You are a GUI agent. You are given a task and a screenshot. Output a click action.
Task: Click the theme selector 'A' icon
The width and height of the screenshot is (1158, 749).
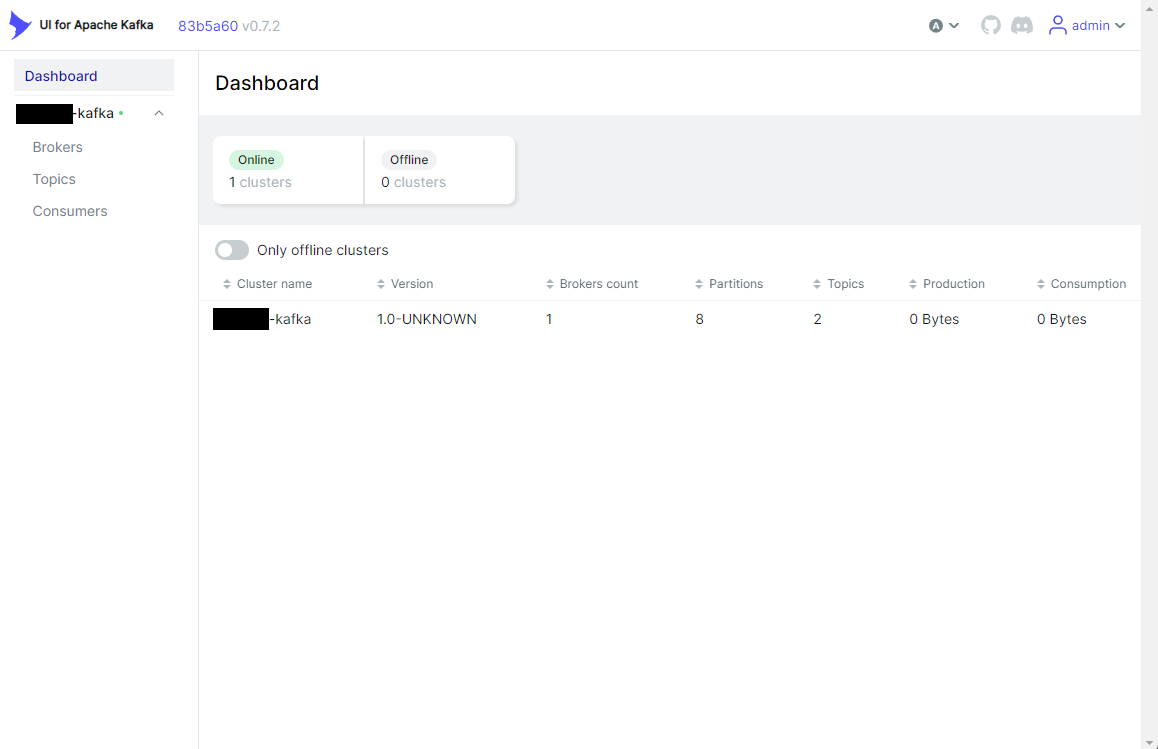click(x=936, y=26)
